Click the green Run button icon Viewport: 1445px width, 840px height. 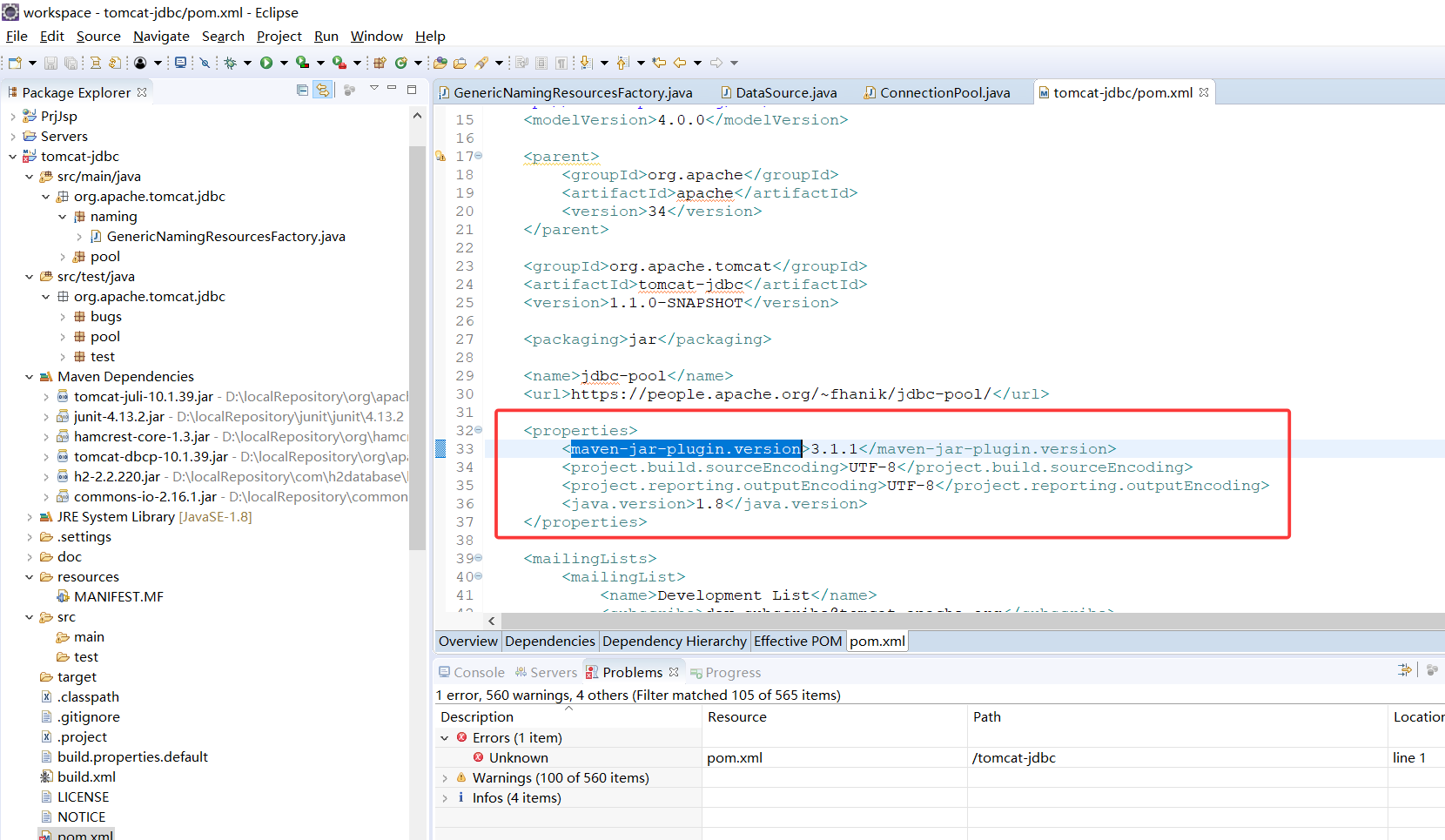[x=266, y=63]
